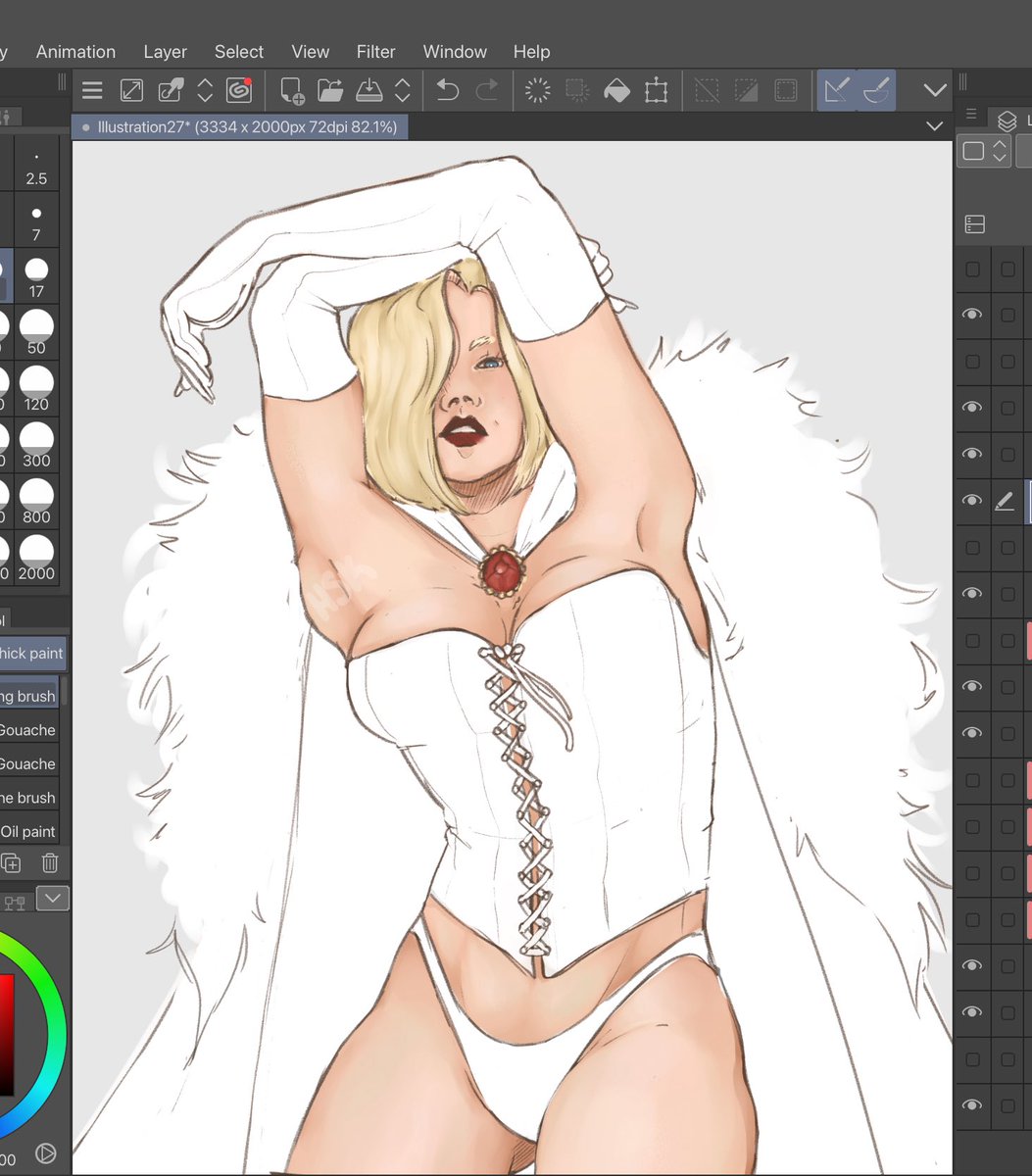
Task: Click the circled play-arrow icon under the color wheel
Action: point(45,1152)
